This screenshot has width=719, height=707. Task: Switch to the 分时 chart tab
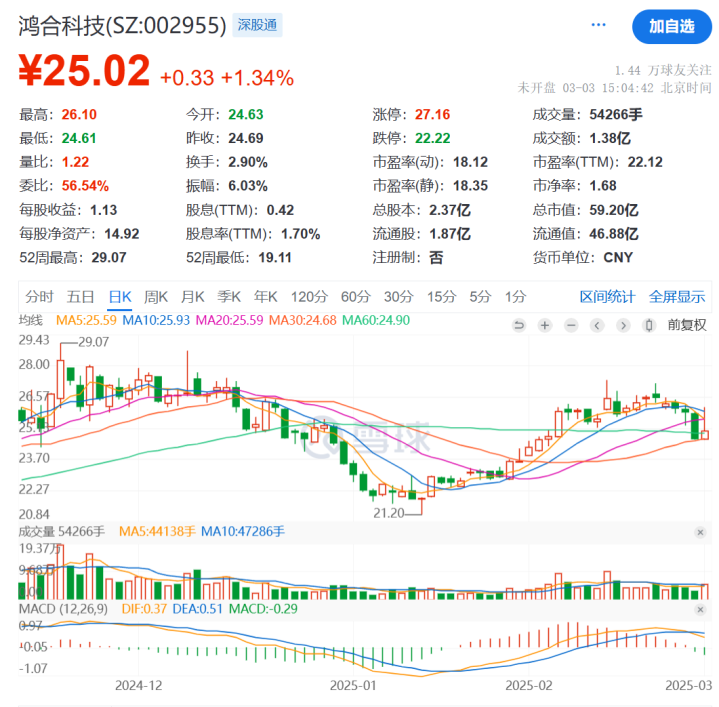tap(39, 297)
